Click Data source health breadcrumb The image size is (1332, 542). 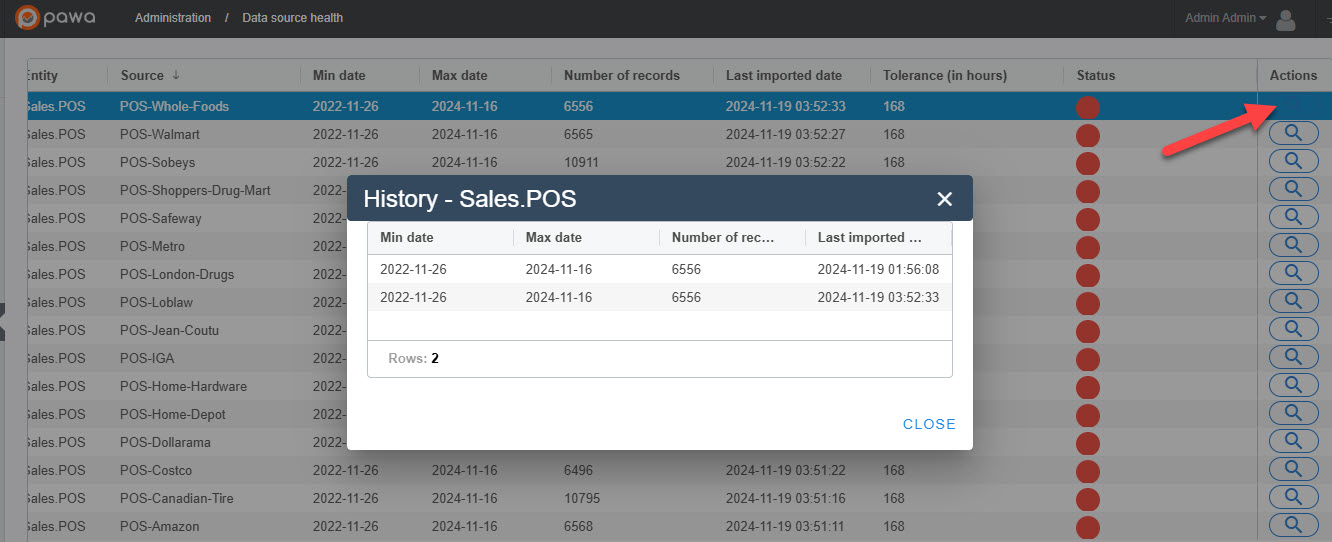[x=293, y=18]
